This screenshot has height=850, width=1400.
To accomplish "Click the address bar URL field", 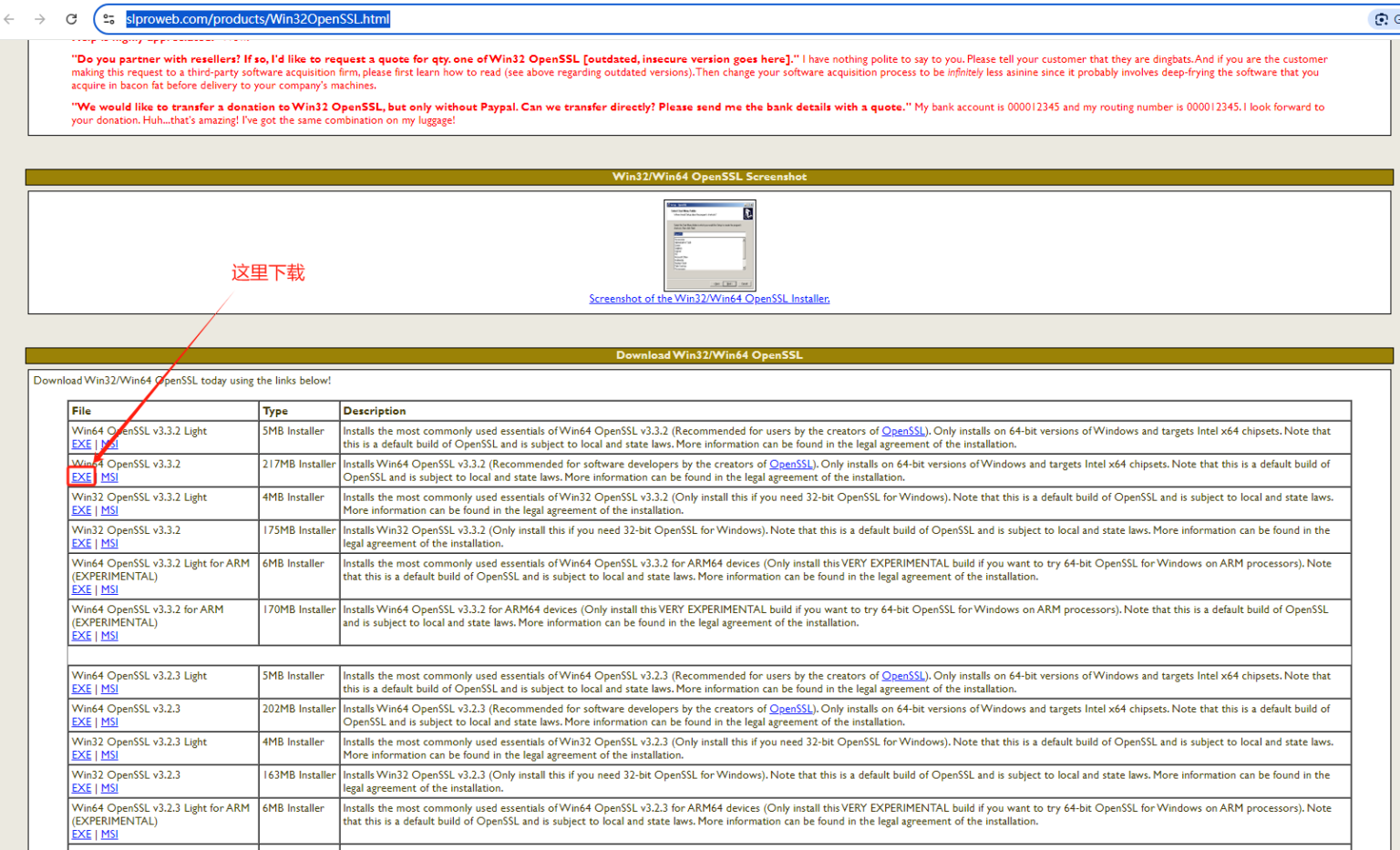I will coord(638,19).
